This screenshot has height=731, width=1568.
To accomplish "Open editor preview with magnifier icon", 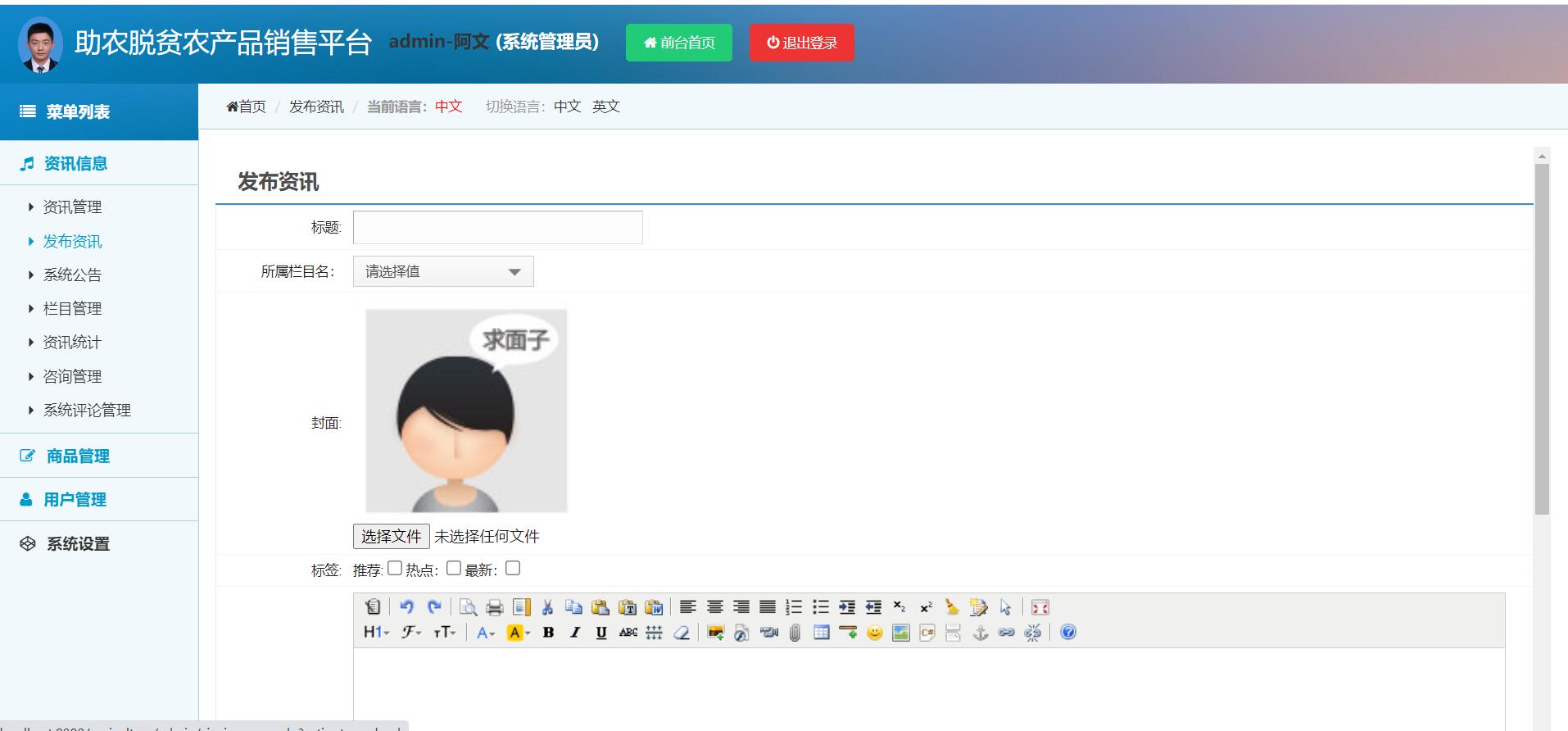I will click(468, 607).
